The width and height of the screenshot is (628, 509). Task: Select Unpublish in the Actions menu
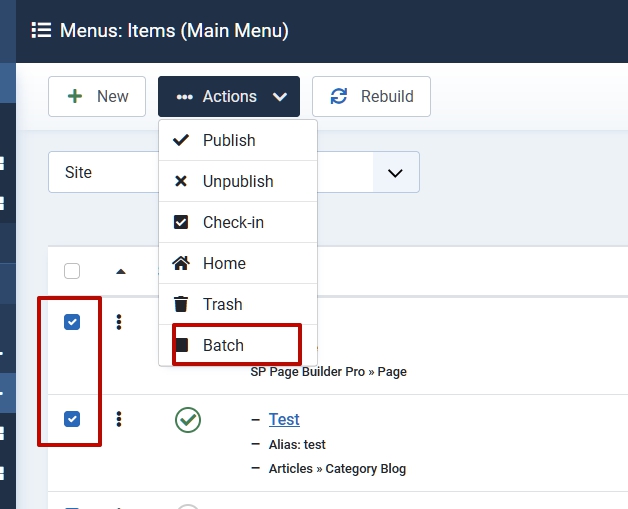[x=237, y=181]
